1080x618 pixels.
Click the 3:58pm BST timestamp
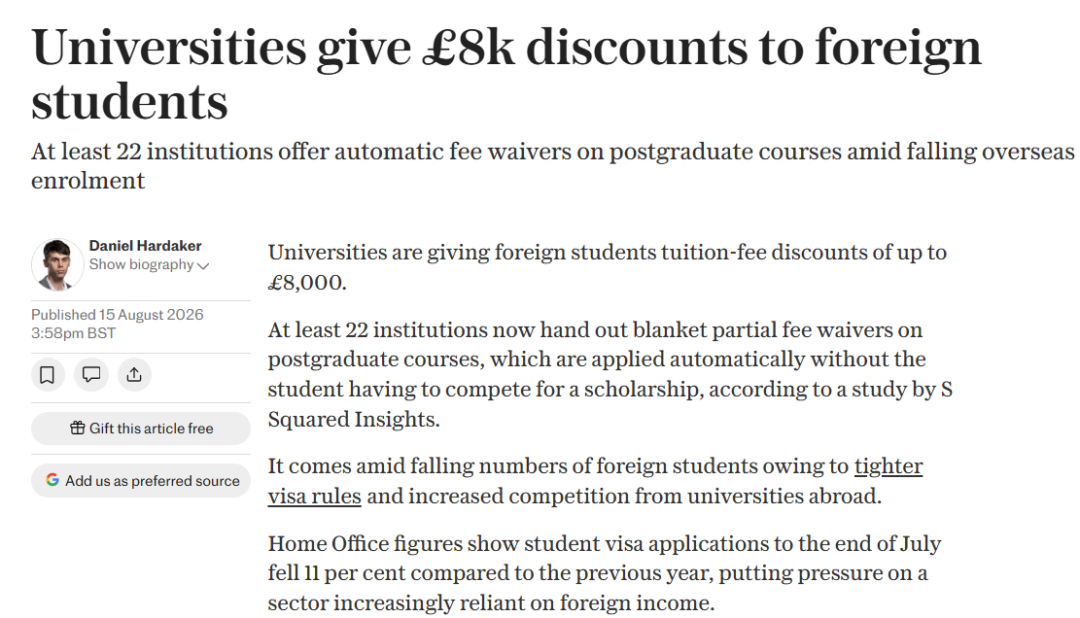click(x=73, y=333)
